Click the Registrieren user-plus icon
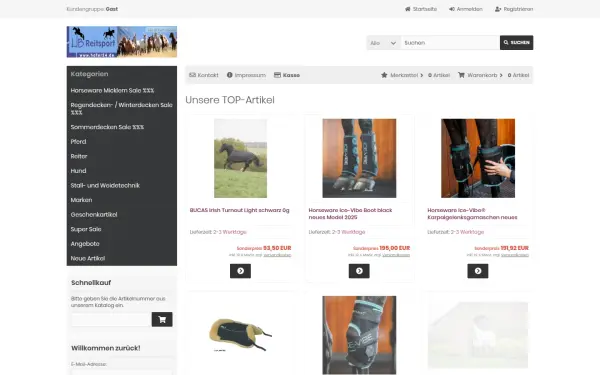Screen dimensions: 600x375 (x=498, y=9)
